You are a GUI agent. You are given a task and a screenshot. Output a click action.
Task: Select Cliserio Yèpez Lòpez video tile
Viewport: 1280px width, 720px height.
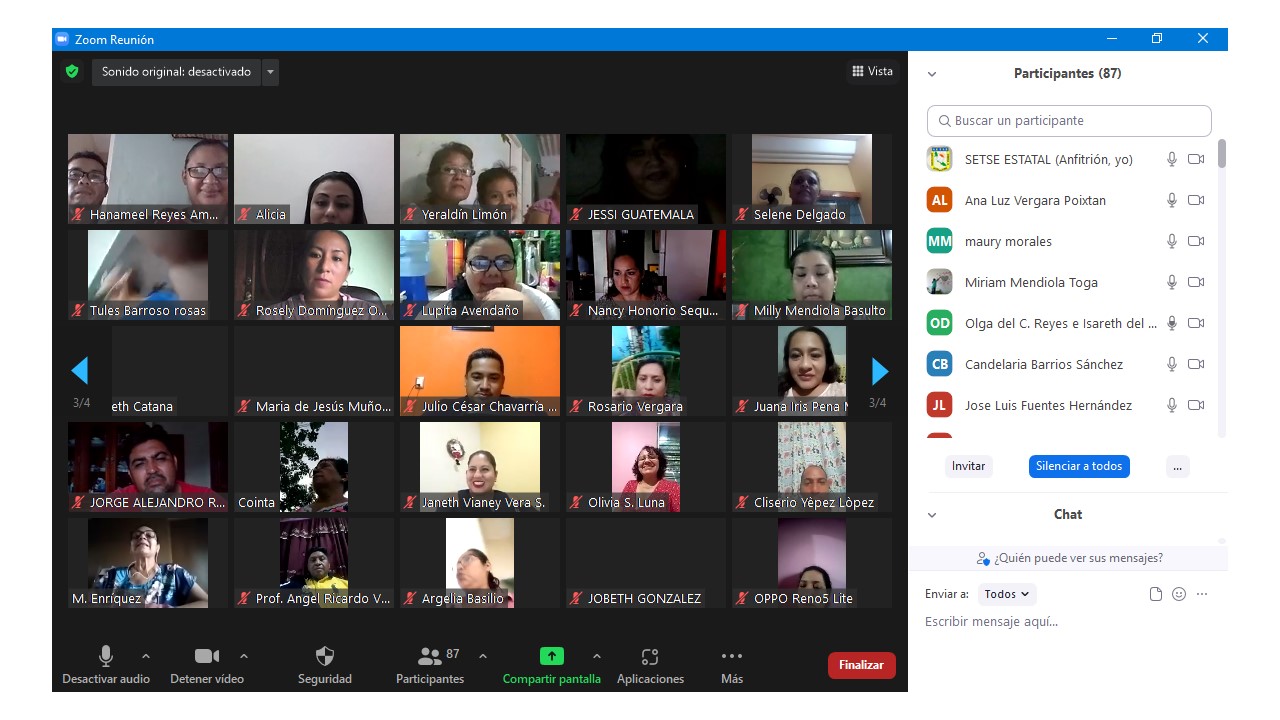coord(812,467)
